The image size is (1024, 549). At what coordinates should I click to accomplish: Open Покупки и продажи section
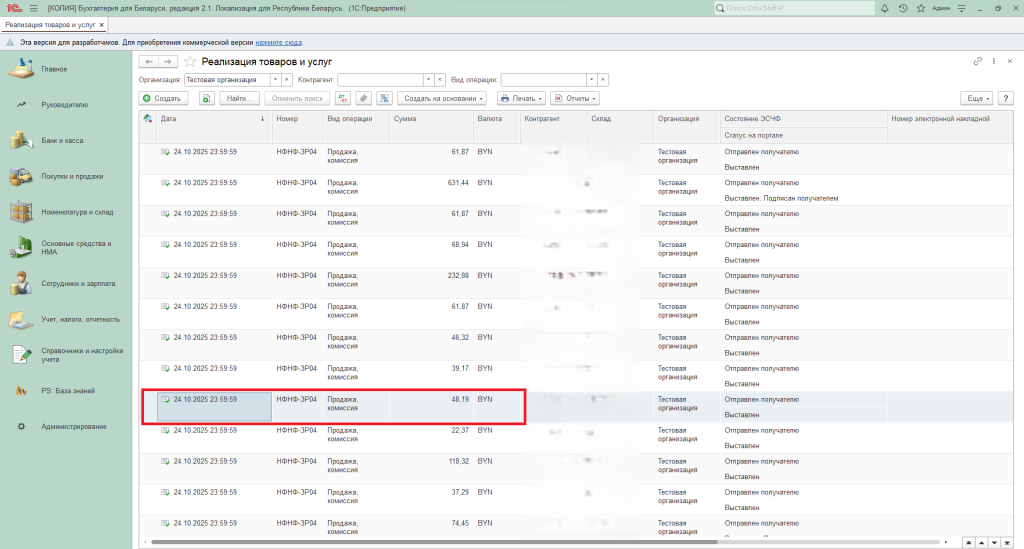71,176
